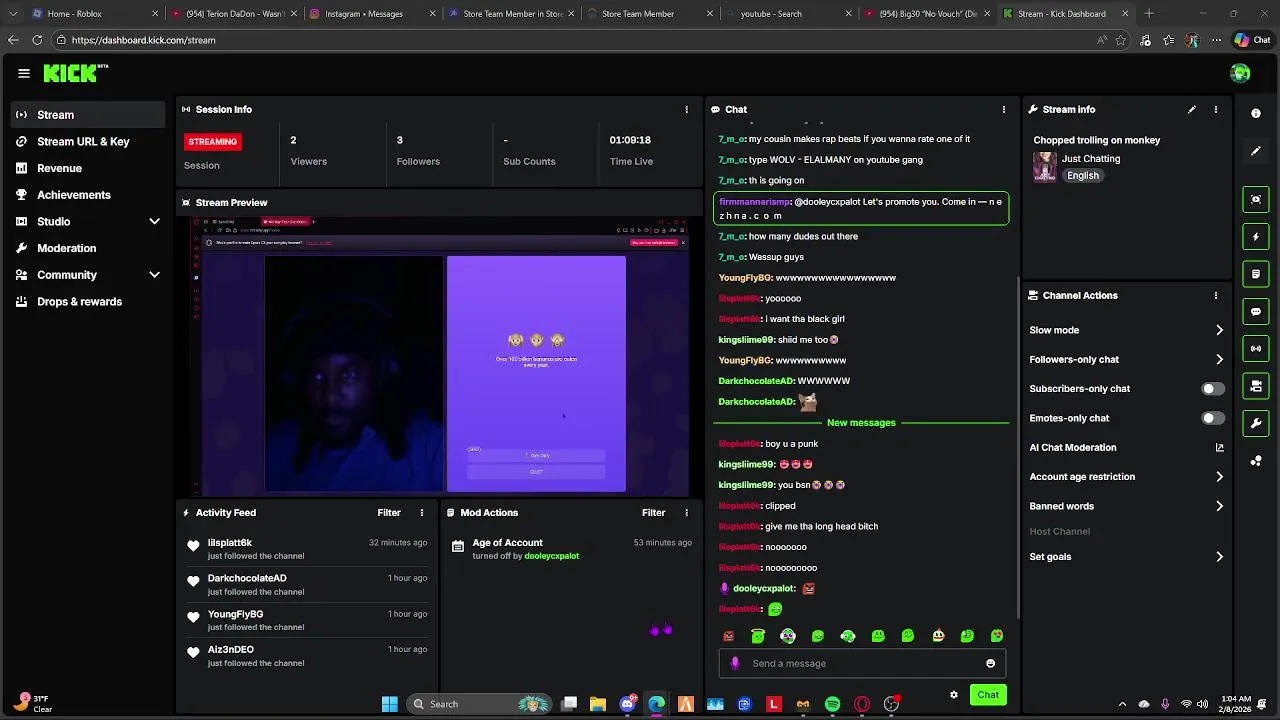Click the Kick logo
This screenshot has height=720, width=1280.
tap(75, 73)
